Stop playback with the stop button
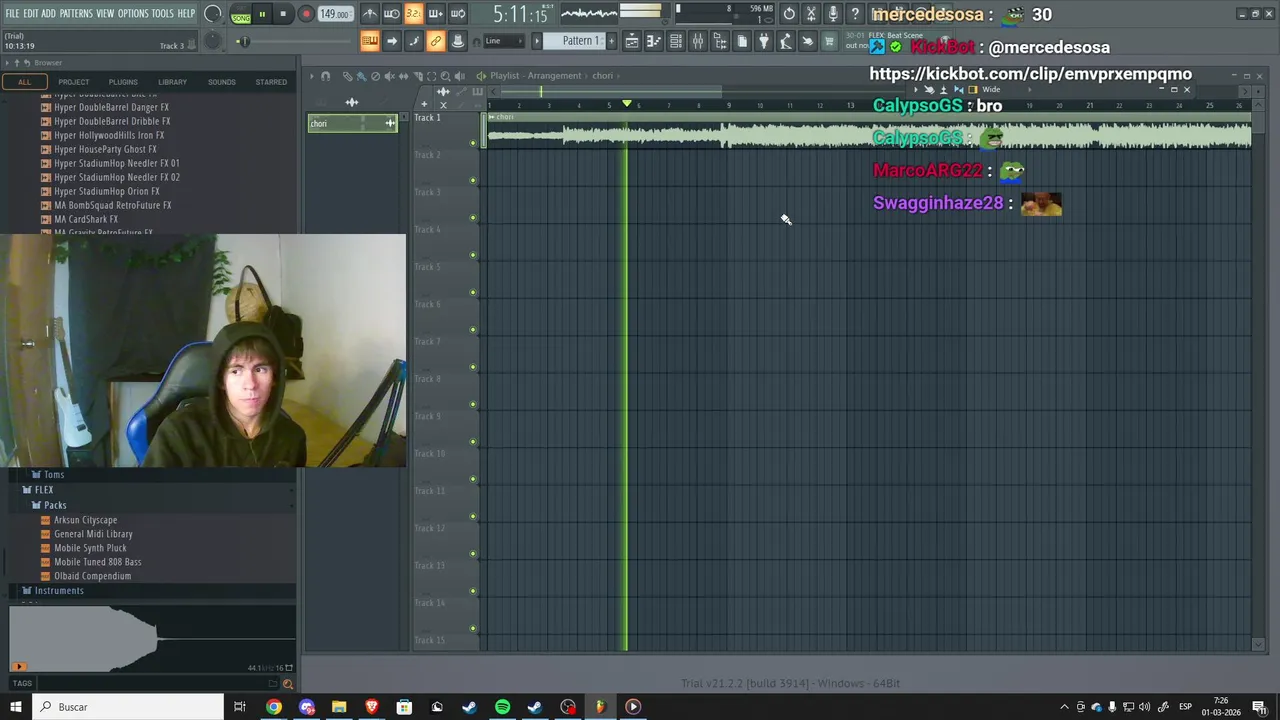 click(283, 14)
